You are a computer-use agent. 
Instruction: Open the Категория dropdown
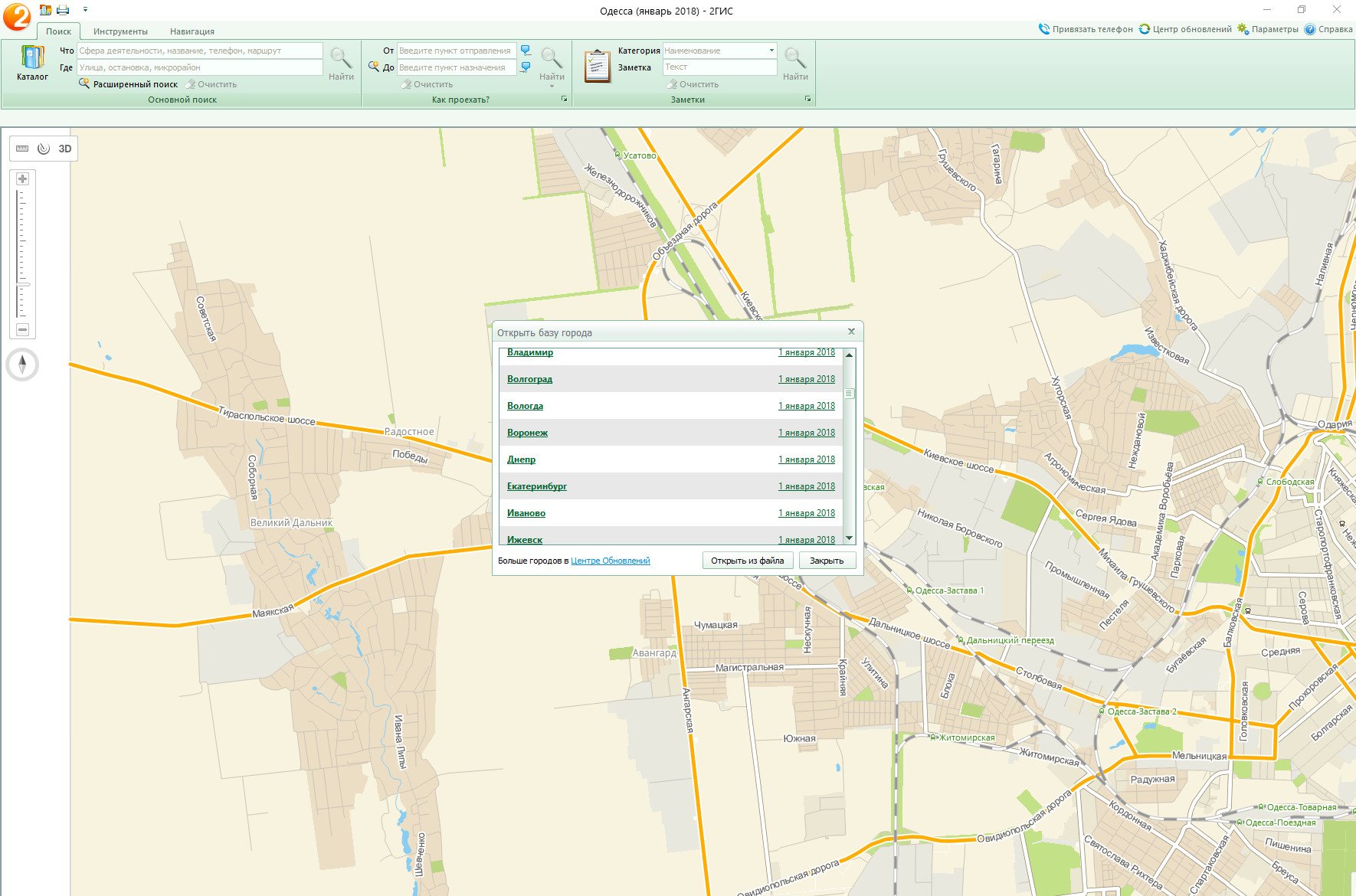click(771, 51)
